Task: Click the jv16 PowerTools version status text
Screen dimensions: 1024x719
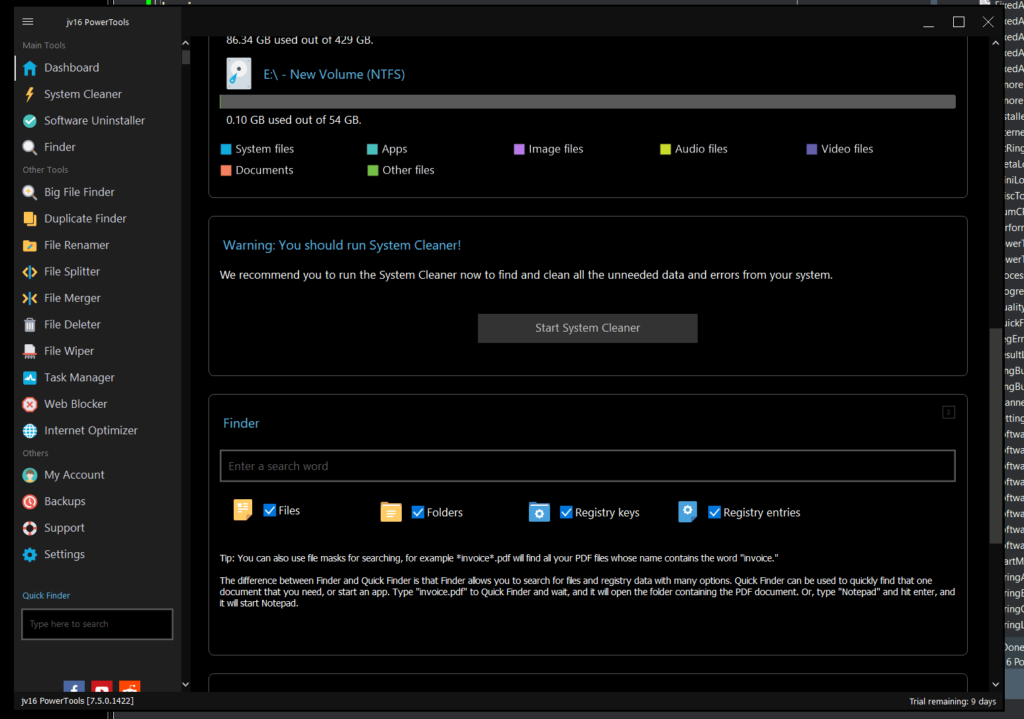Action: pyautogui.click(x=77, y=701)
